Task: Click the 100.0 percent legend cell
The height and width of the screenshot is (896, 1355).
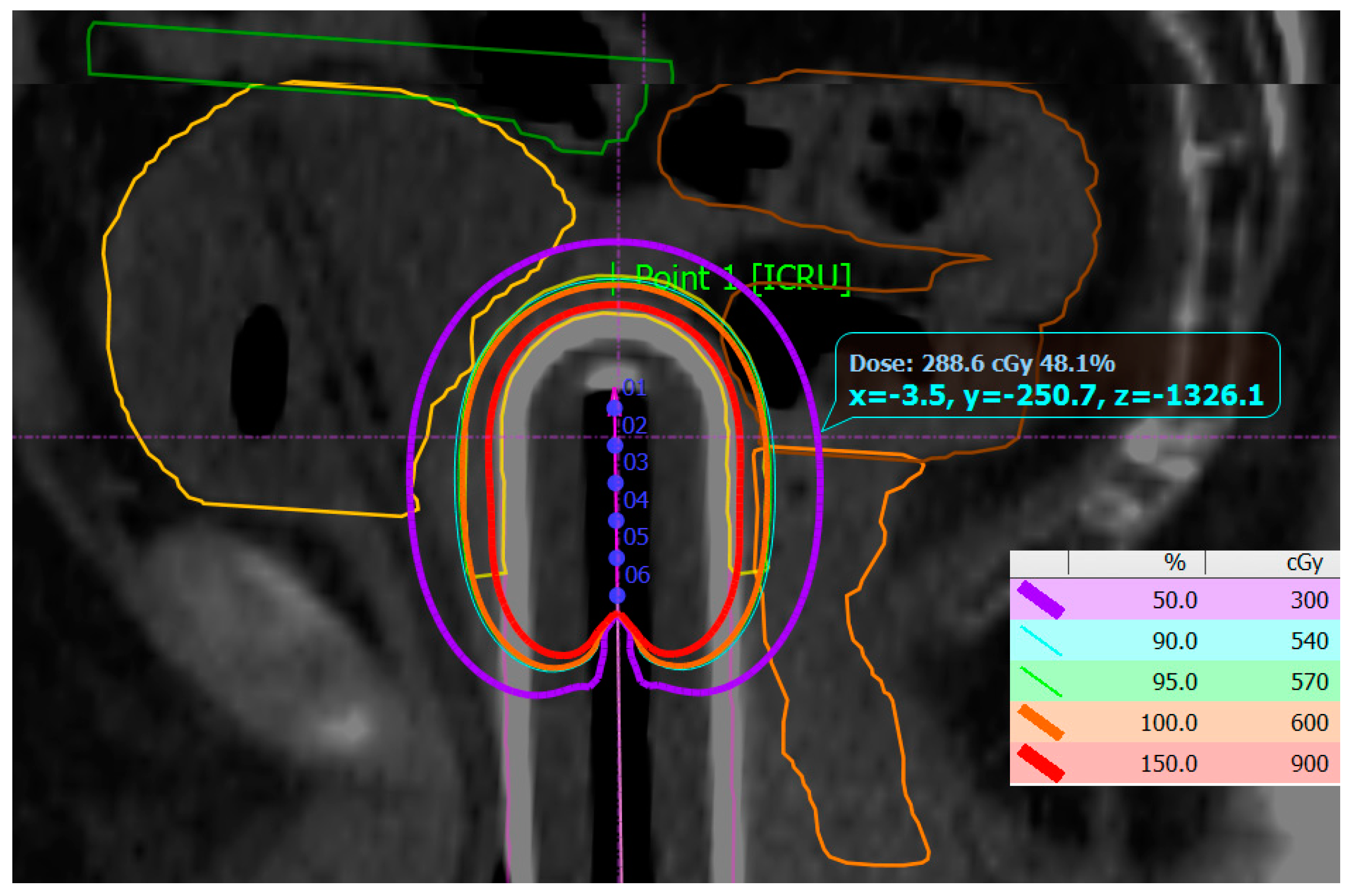Action: [1168, 723]
